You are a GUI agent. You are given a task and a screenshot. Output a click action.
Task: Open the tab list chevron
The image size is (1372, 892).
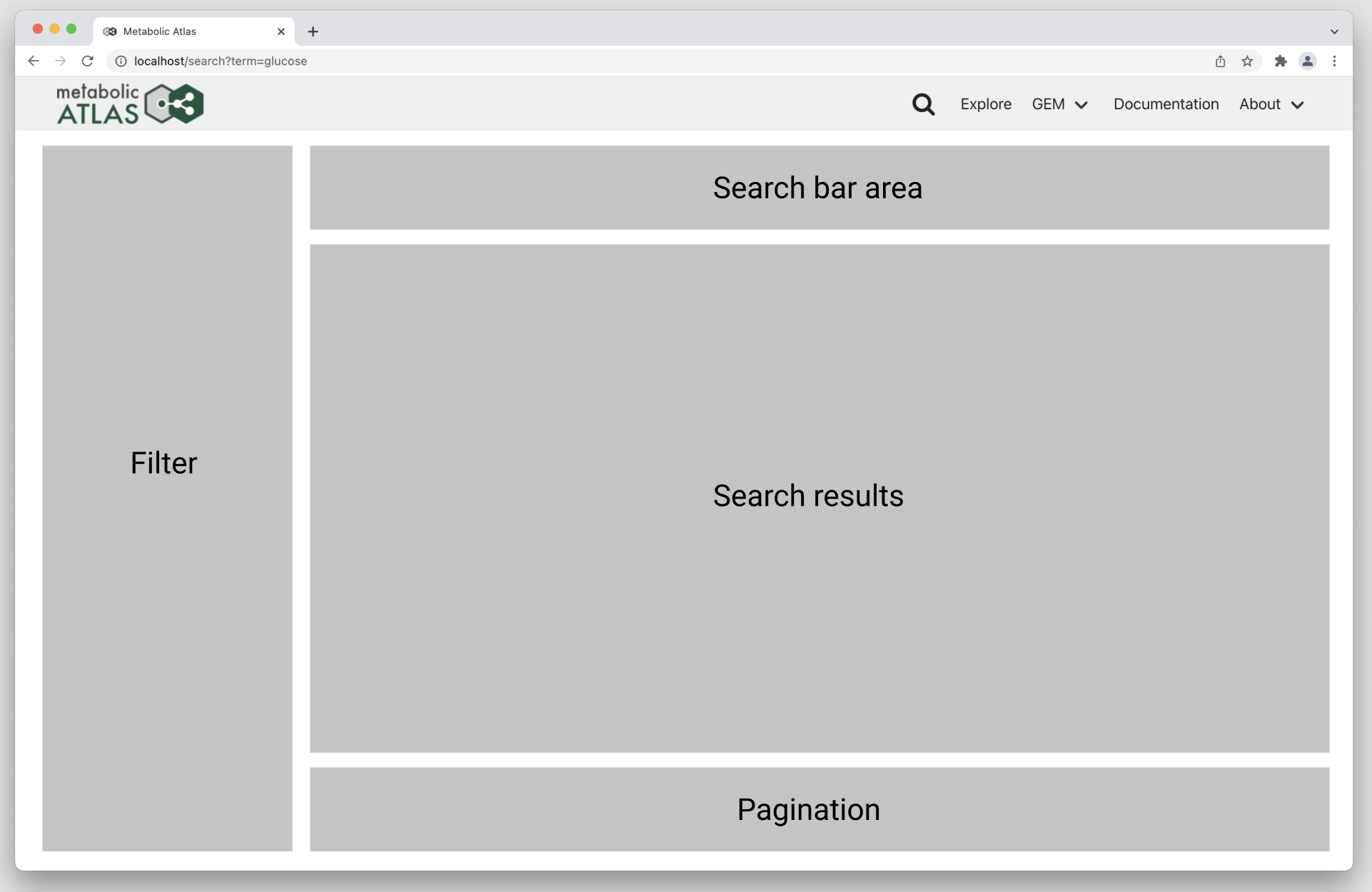tap(1333, 31)
